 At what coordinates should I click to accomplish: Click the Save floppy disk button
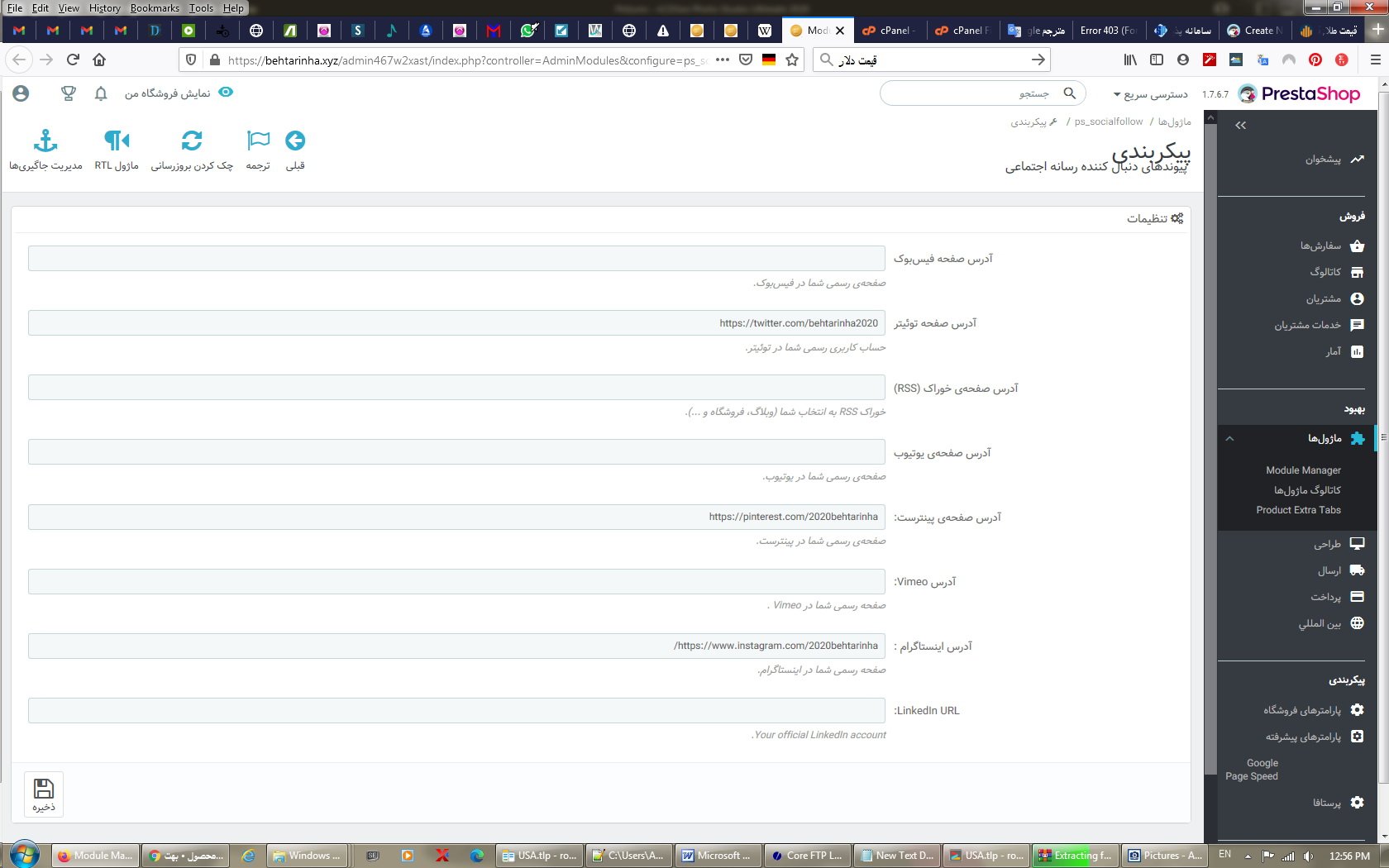[x=44, y=794]
